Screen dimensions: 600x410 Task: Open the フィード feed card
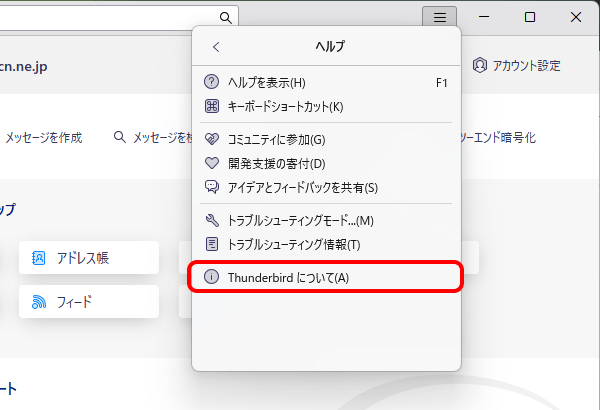pyautogui.click(x=88, y=301)
